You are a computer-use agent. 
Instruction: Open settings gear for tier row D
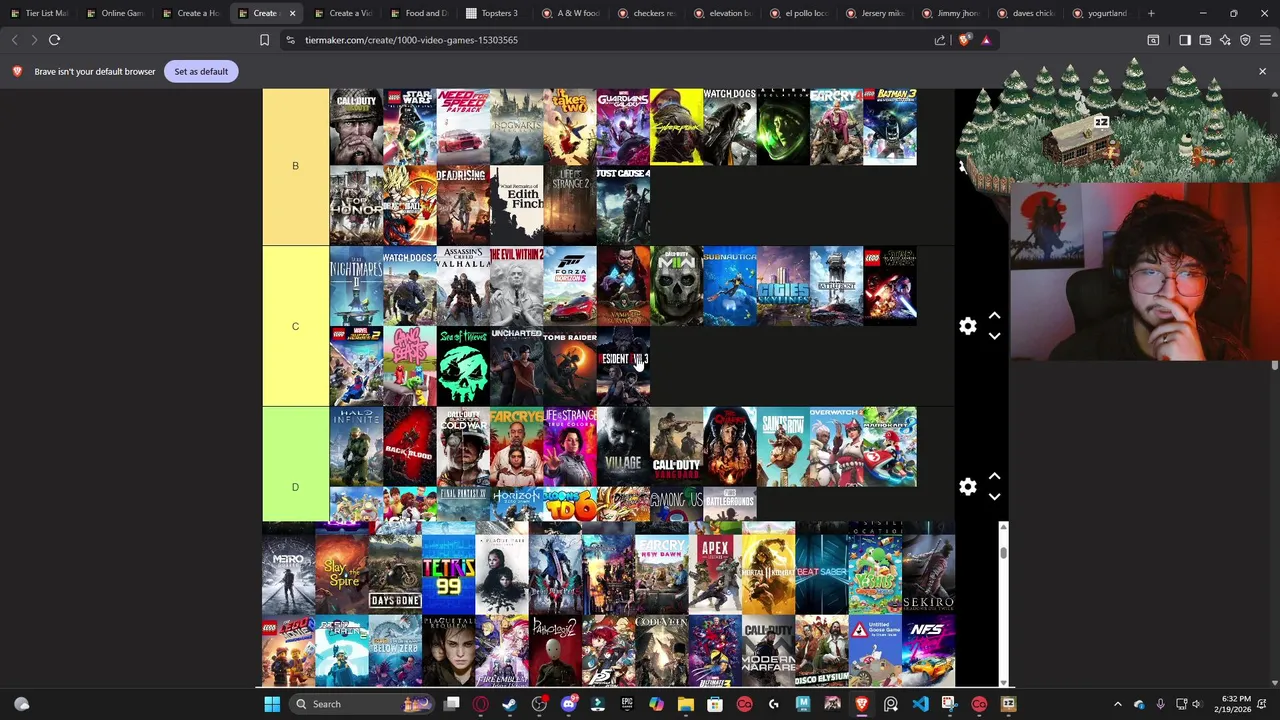tap(968, 487)
